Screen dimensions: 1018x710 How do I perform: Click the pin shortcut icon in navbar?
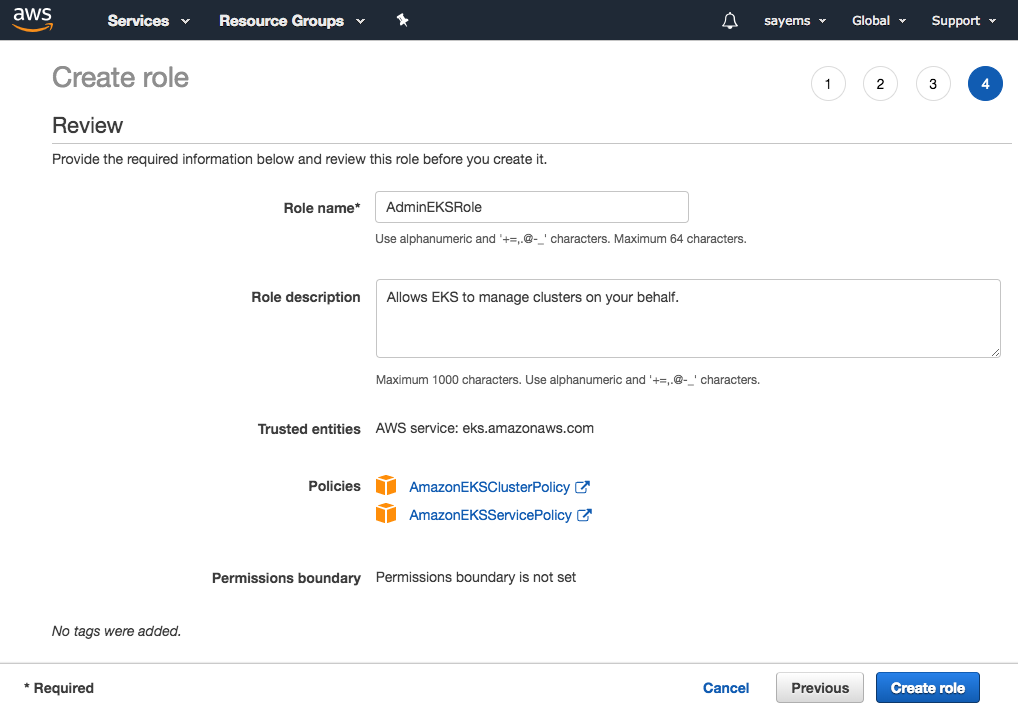(403, 20)
